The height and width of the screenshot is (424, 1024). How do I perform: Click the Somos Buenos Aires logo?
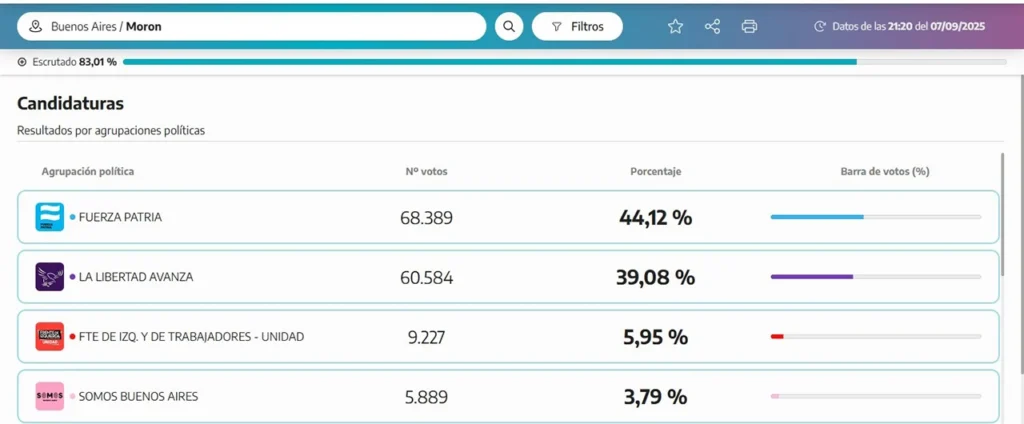(x=50, y=396)
